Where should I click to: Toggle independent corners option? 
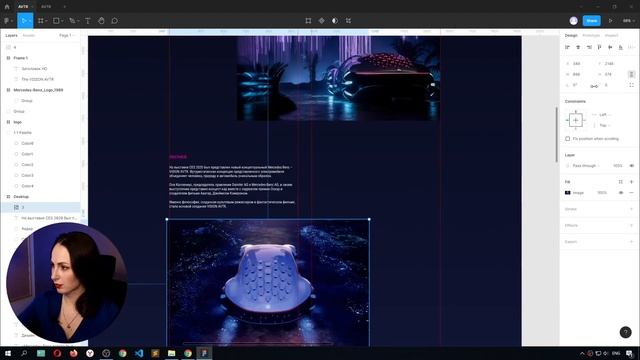[631, 85]
